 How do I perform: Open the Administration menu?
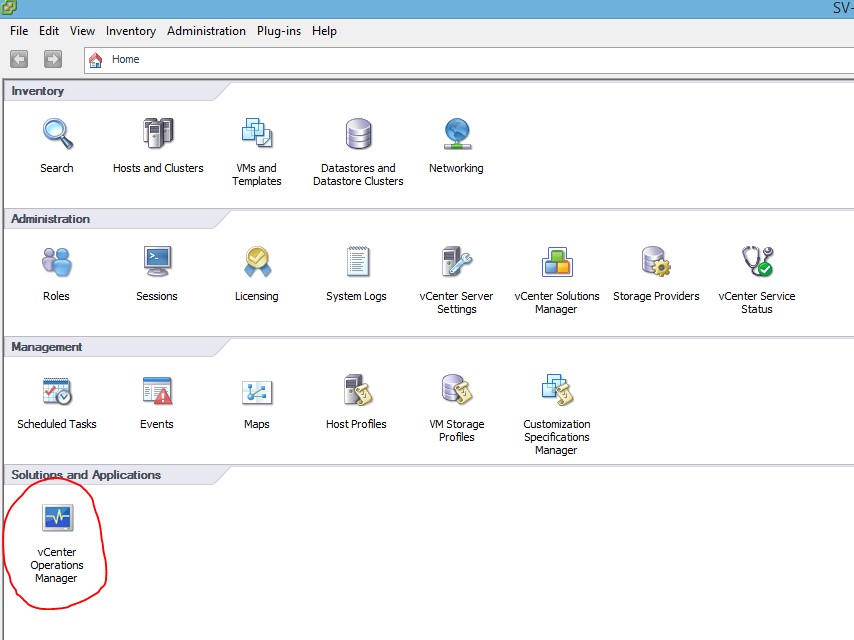tap(206, 31)
